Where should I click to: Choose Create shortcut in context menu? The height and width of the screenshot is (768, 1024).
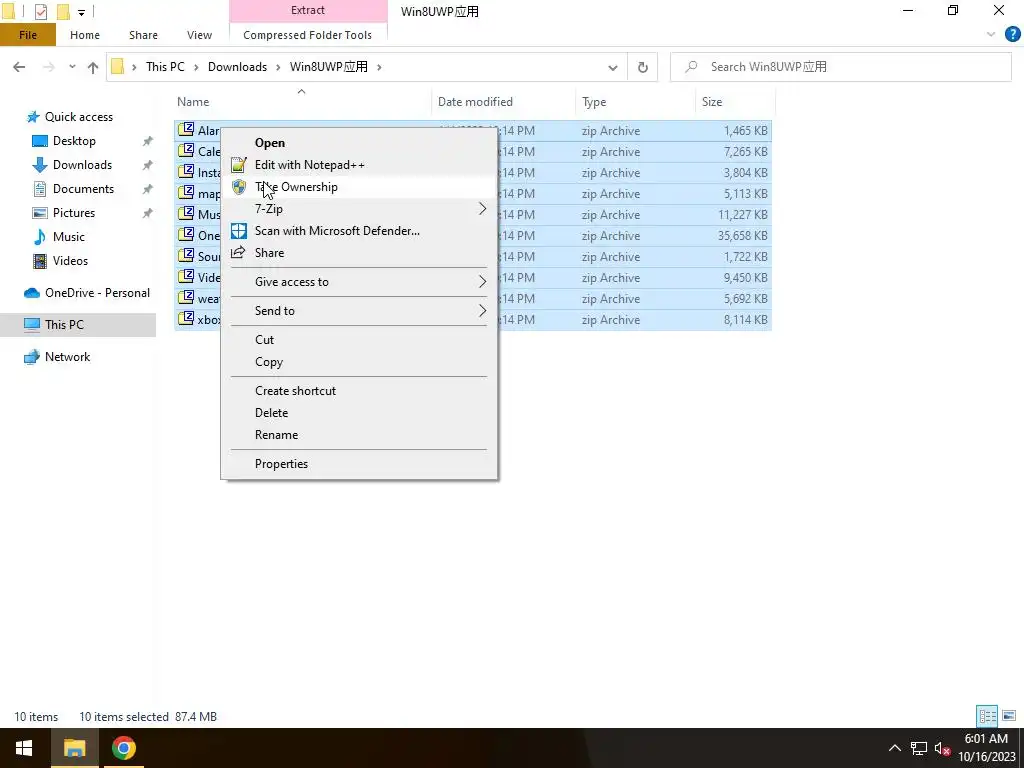tap(295, 391)
